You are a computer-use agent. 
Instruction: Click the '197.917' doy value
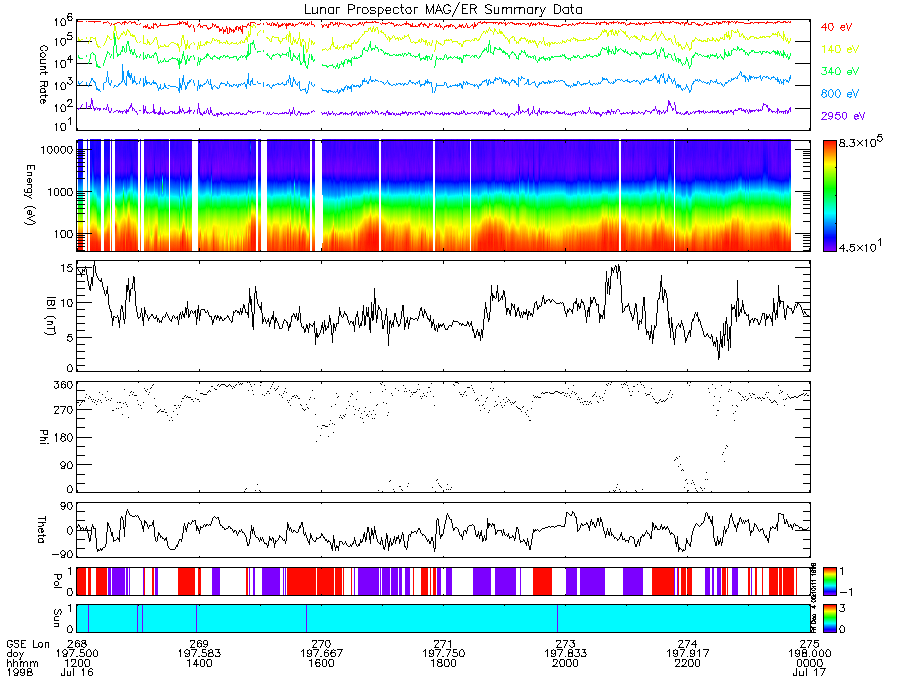(688, 654)
